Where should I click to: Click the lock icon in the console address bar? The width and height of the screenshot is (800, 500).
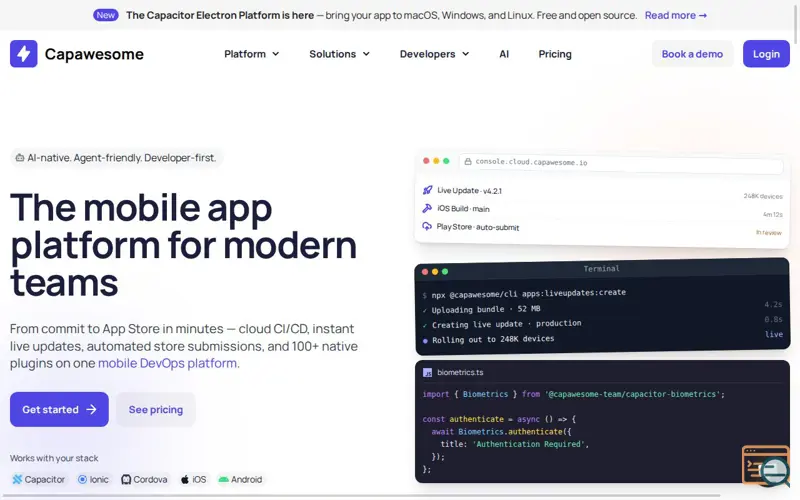(x=468, y=161)
